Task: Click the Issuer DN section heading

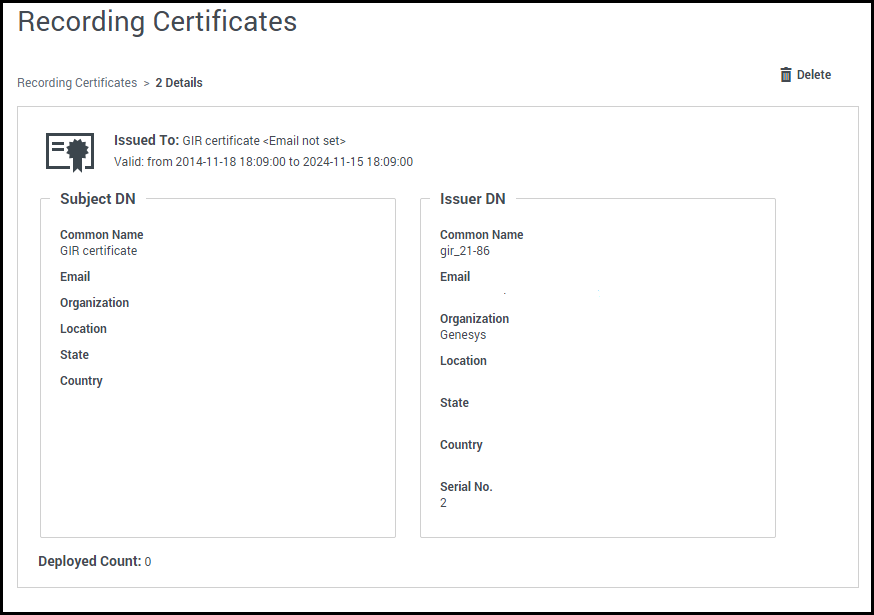Action: pos(473,199)
